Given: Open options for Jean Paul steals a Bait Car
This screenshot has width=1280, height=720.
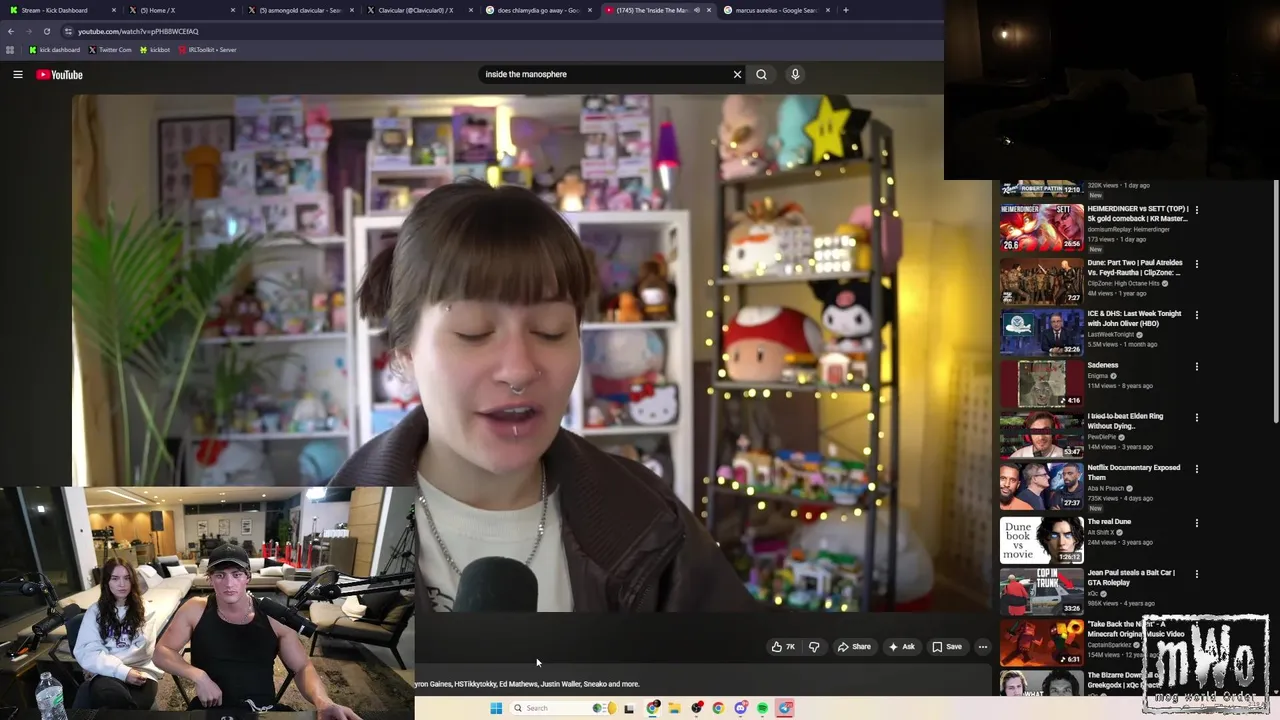Looking at the screenshot, I should point(1196,574).
